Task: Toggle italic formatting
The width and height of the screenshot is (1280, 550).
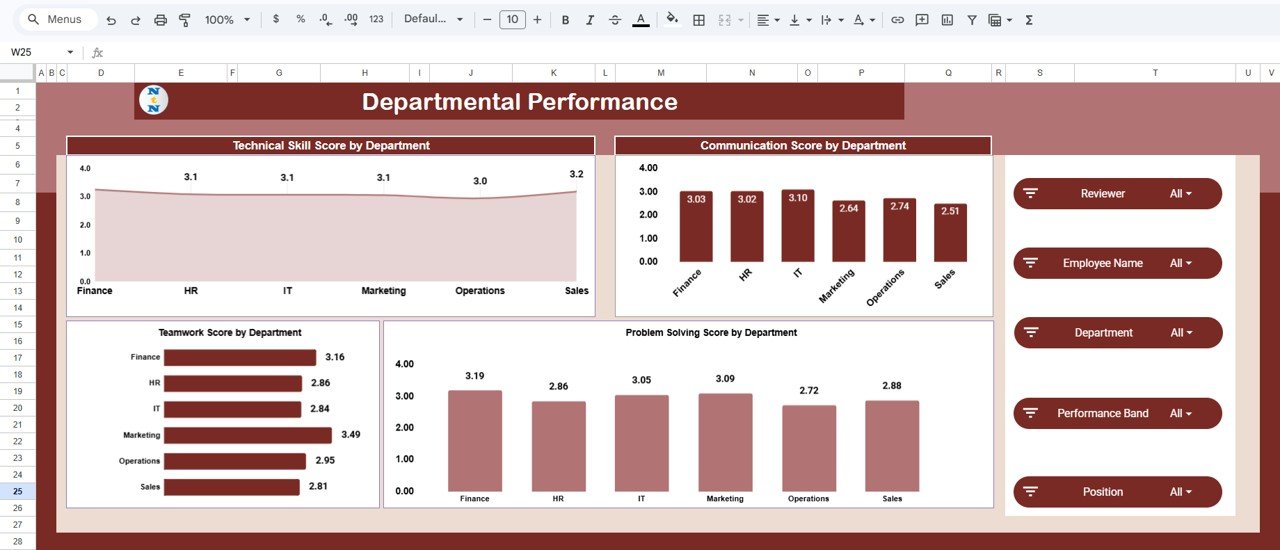Action: point(590,20)
